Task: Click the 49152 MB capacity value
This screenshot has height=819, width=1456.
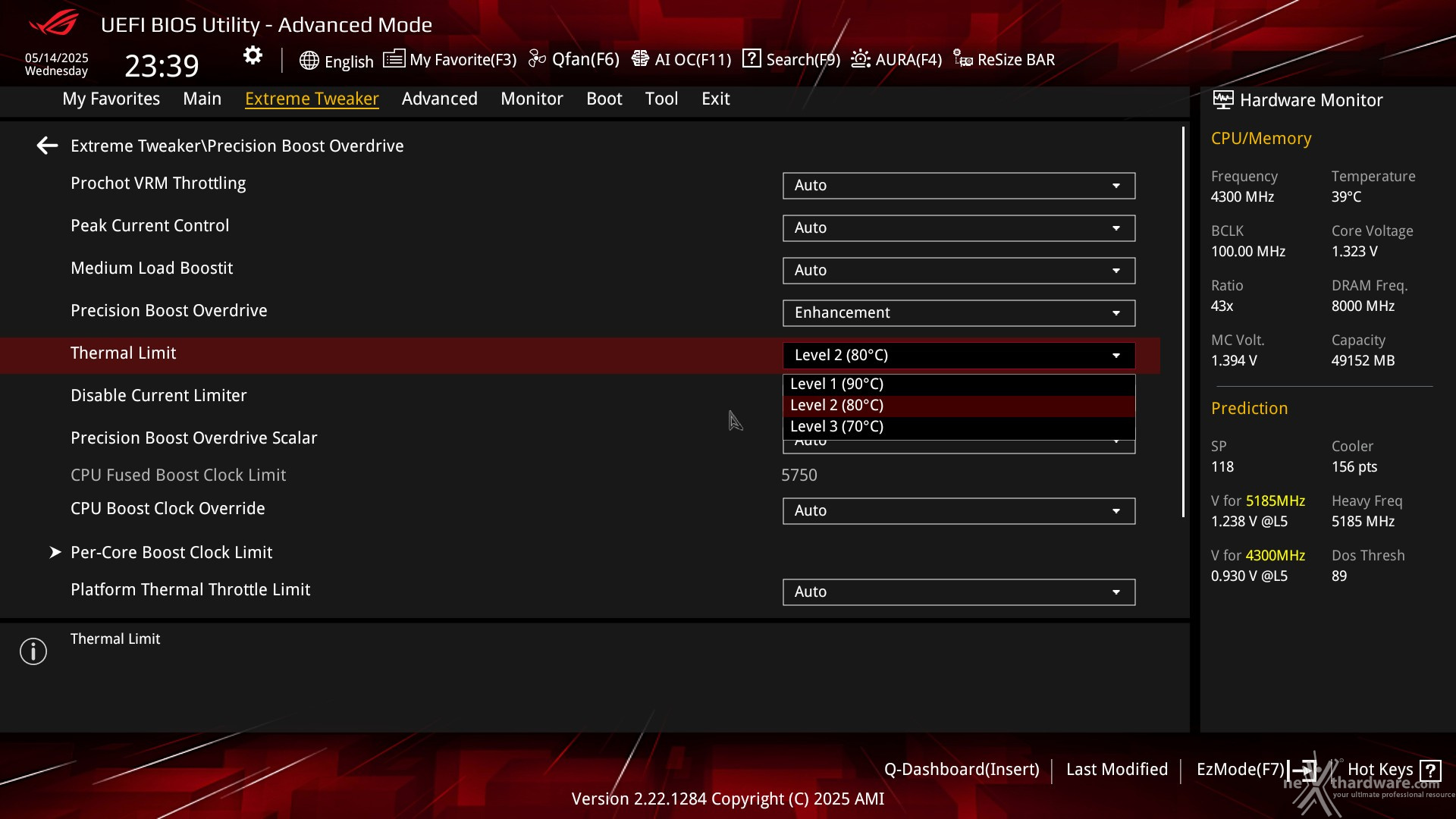Action: 1363,360
